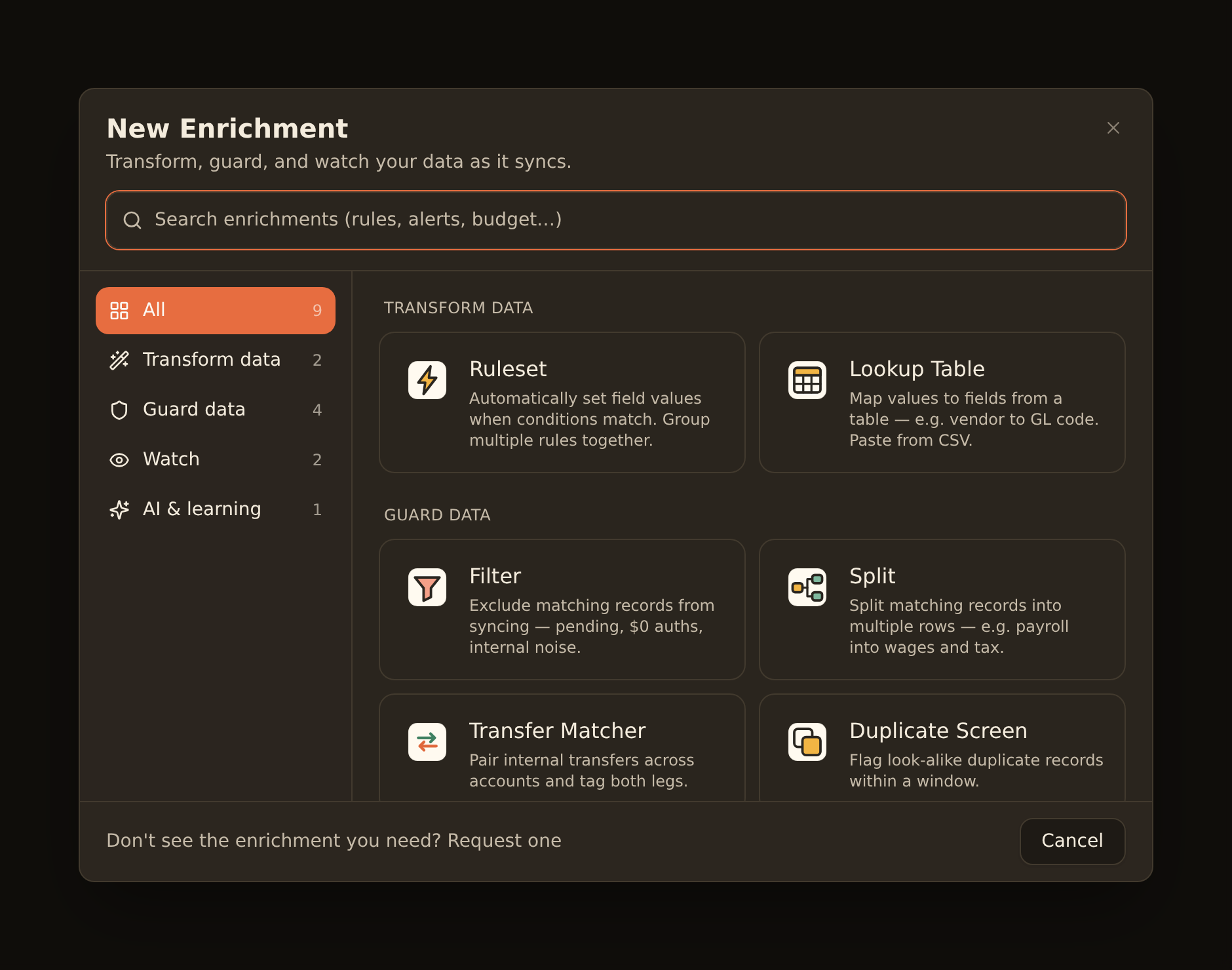Click the Filter funnel icon

(x=427, y=587)
